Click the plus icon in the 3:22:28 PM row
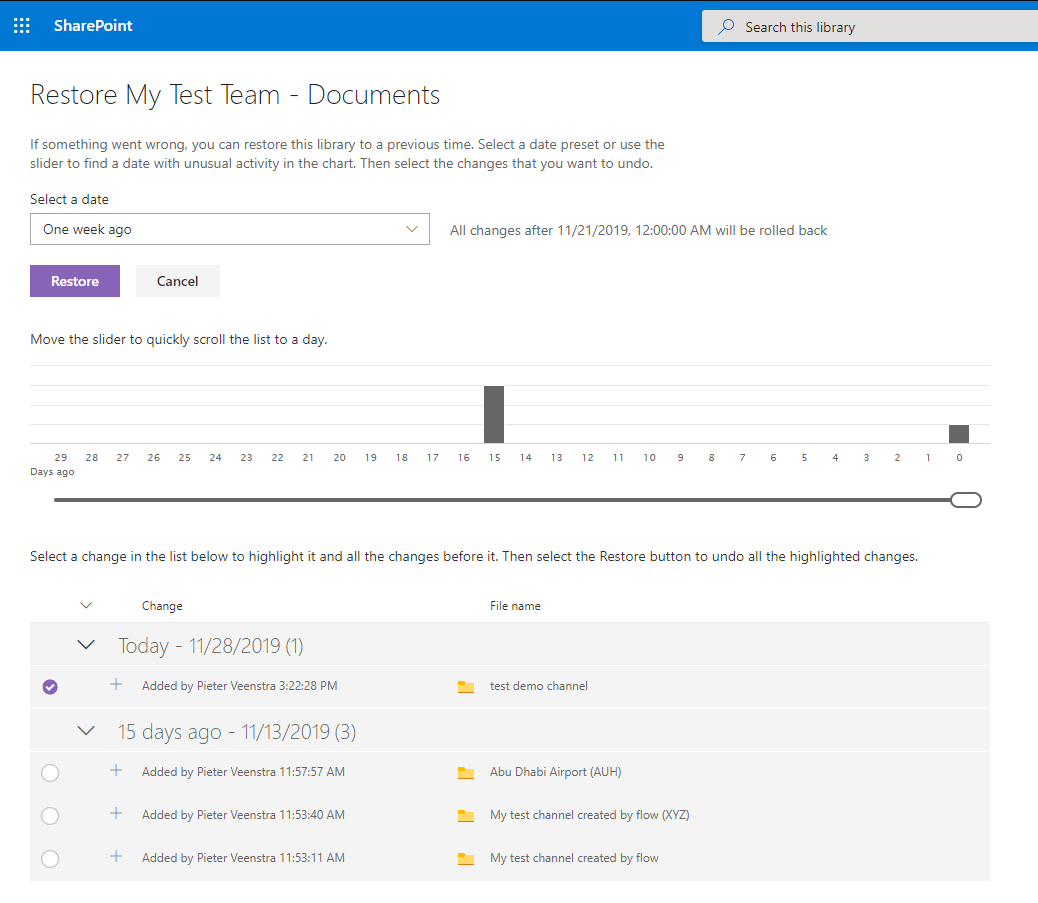 tap(116, 684)
